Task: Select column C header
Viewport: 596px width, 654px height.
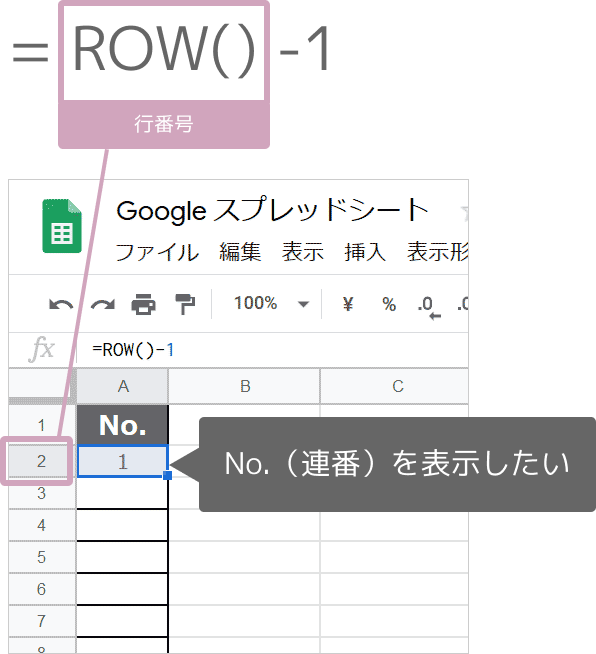Action: click(x=395, y=386)
